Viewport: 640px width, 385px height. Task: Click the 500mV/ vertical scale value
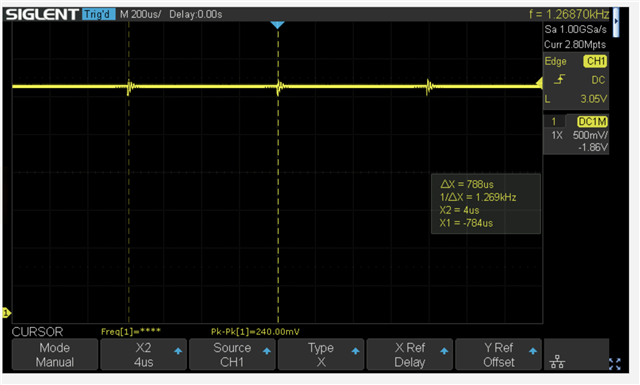click(590, 135)
